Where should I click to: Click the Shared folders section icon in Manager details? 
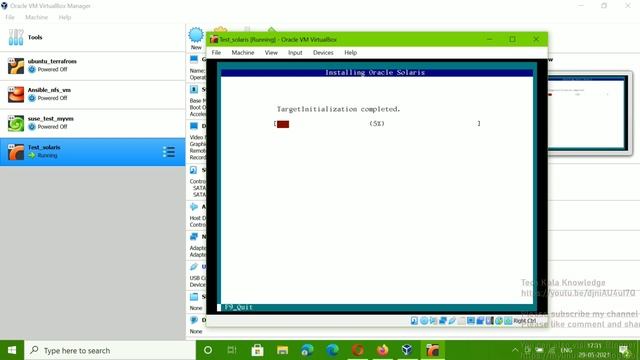[x=194, y=297]
